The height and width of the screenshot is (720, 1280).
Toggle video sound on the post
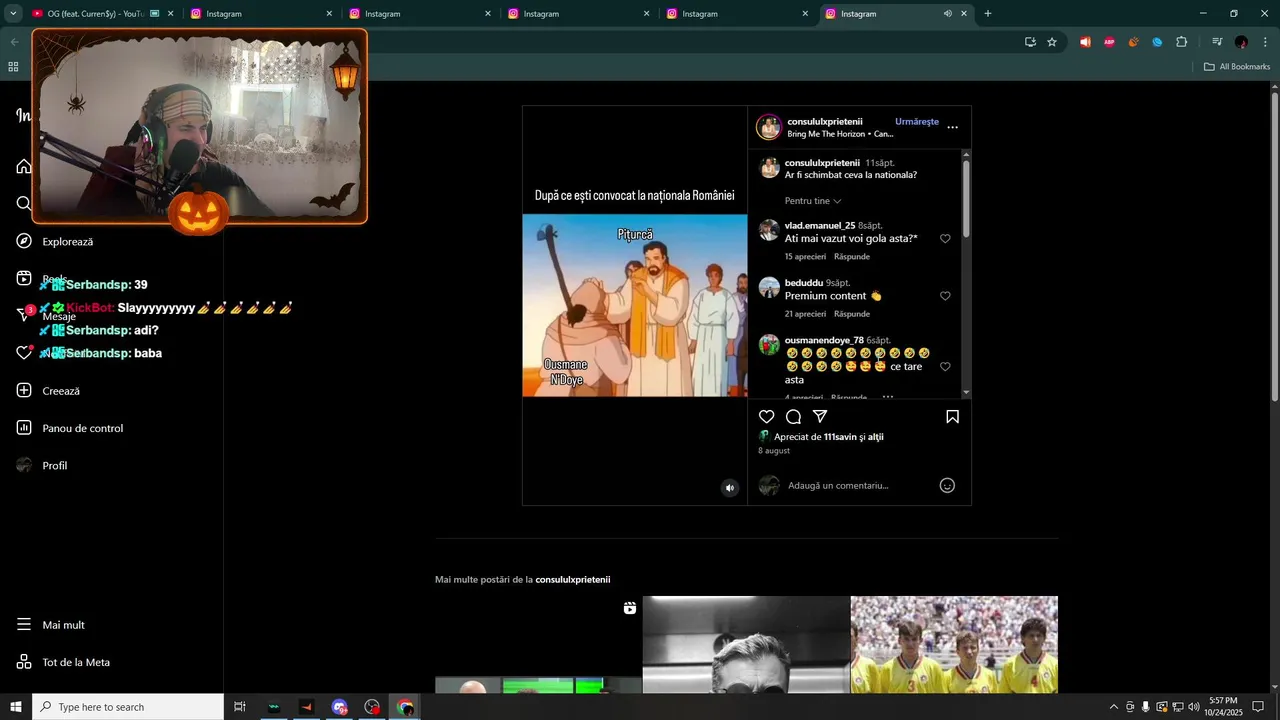tap(730, 488)
